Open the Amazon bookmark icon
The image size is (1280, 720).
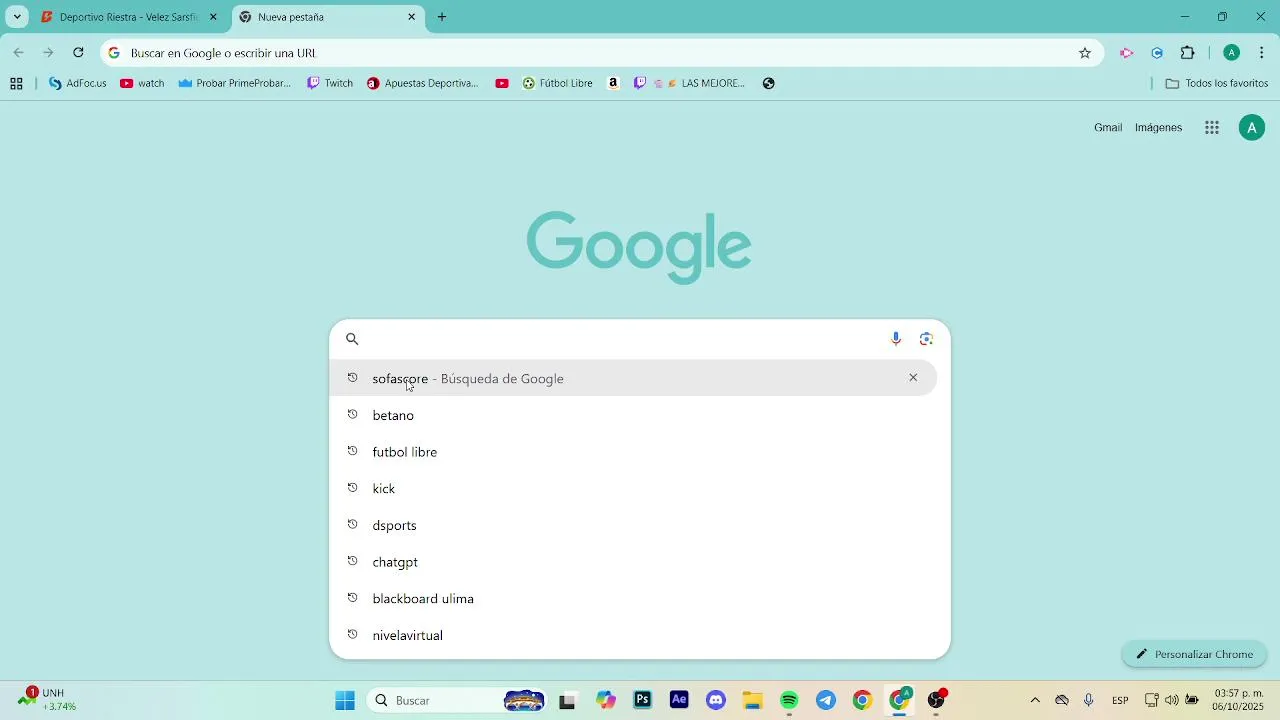(613, 84)
